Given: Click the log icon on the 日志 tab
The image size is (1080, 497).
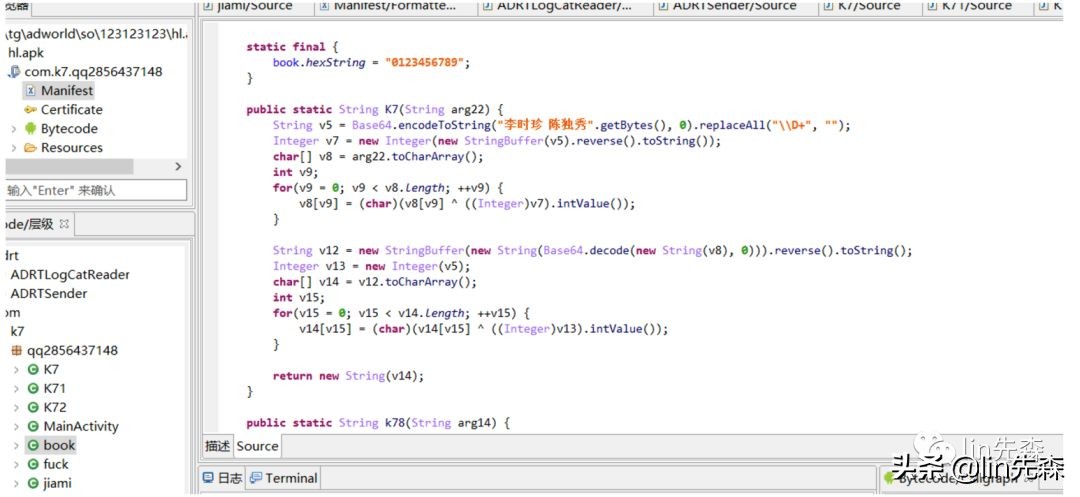Looking at the screenshot, I should pos(208,478).
